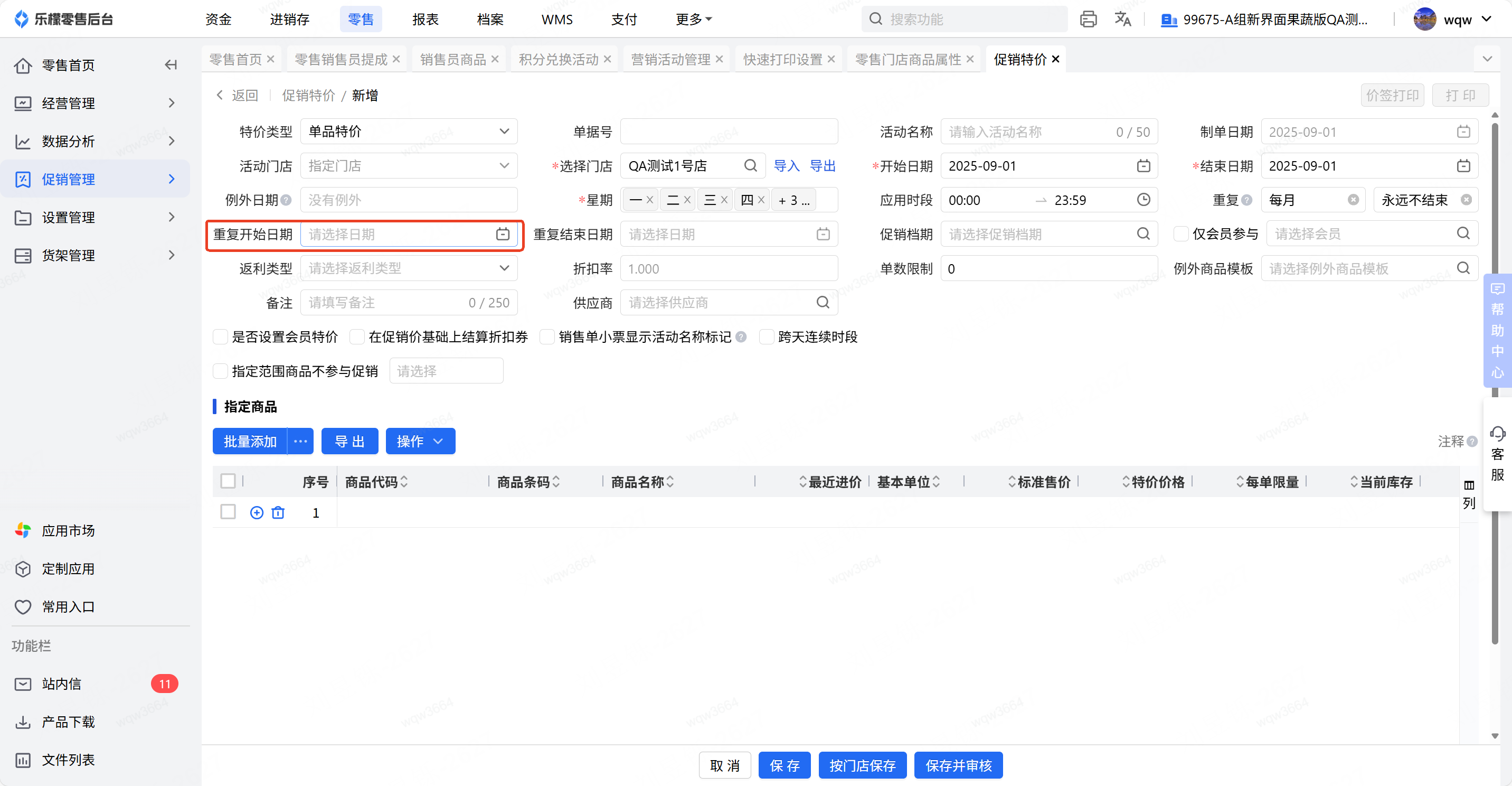Click 搜索功能 search box
This screenshot has height=786, width=1512.
(964, 20)
